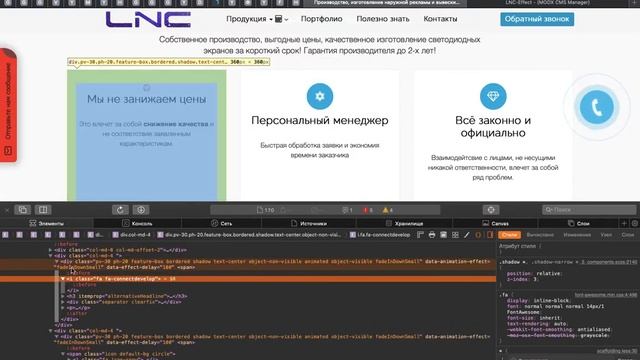Viewport: 640px width, 360px height.
Task: Expand the div separator clearfix node
Action: (x=63, y=302)
